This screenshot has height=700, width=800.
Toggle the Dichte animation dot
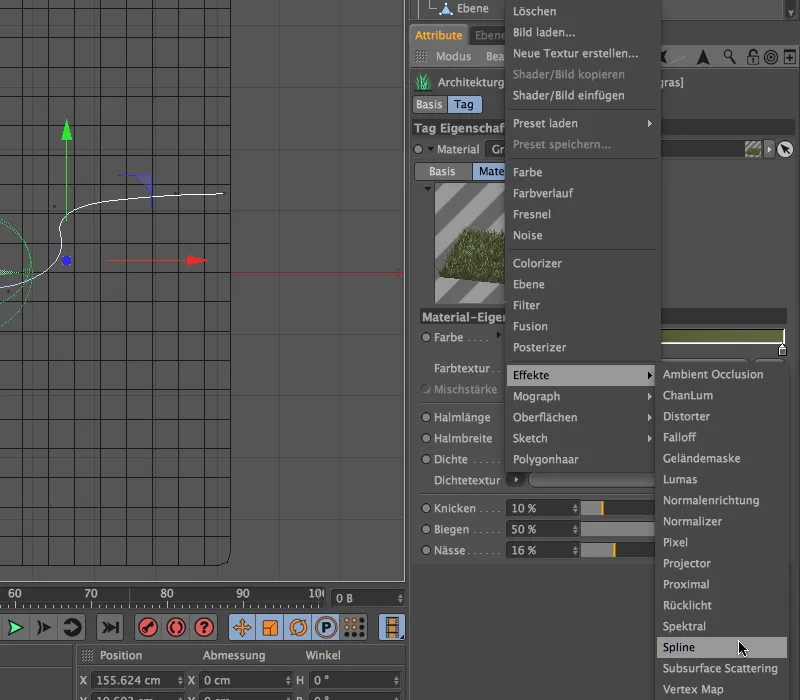[426, 459]
